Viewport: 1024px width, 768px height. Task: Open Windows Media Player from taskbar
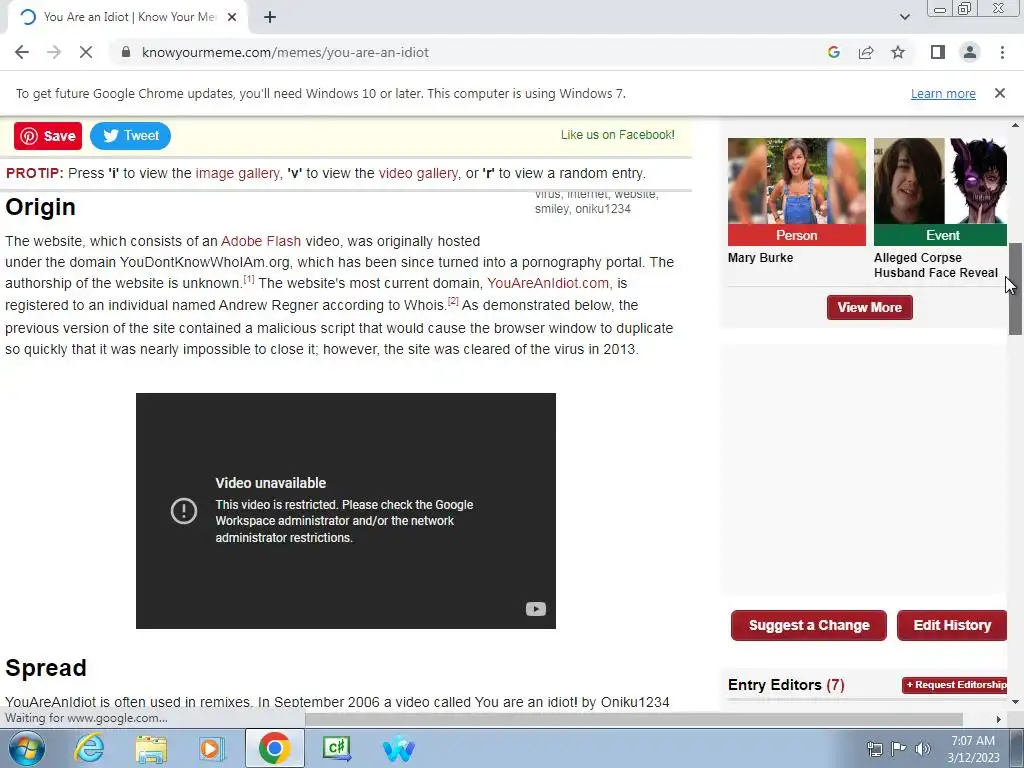coord(211,748)
